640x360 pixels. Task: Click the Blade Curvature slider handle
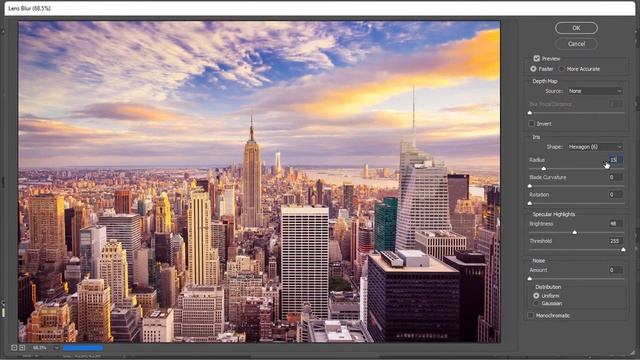530,186
